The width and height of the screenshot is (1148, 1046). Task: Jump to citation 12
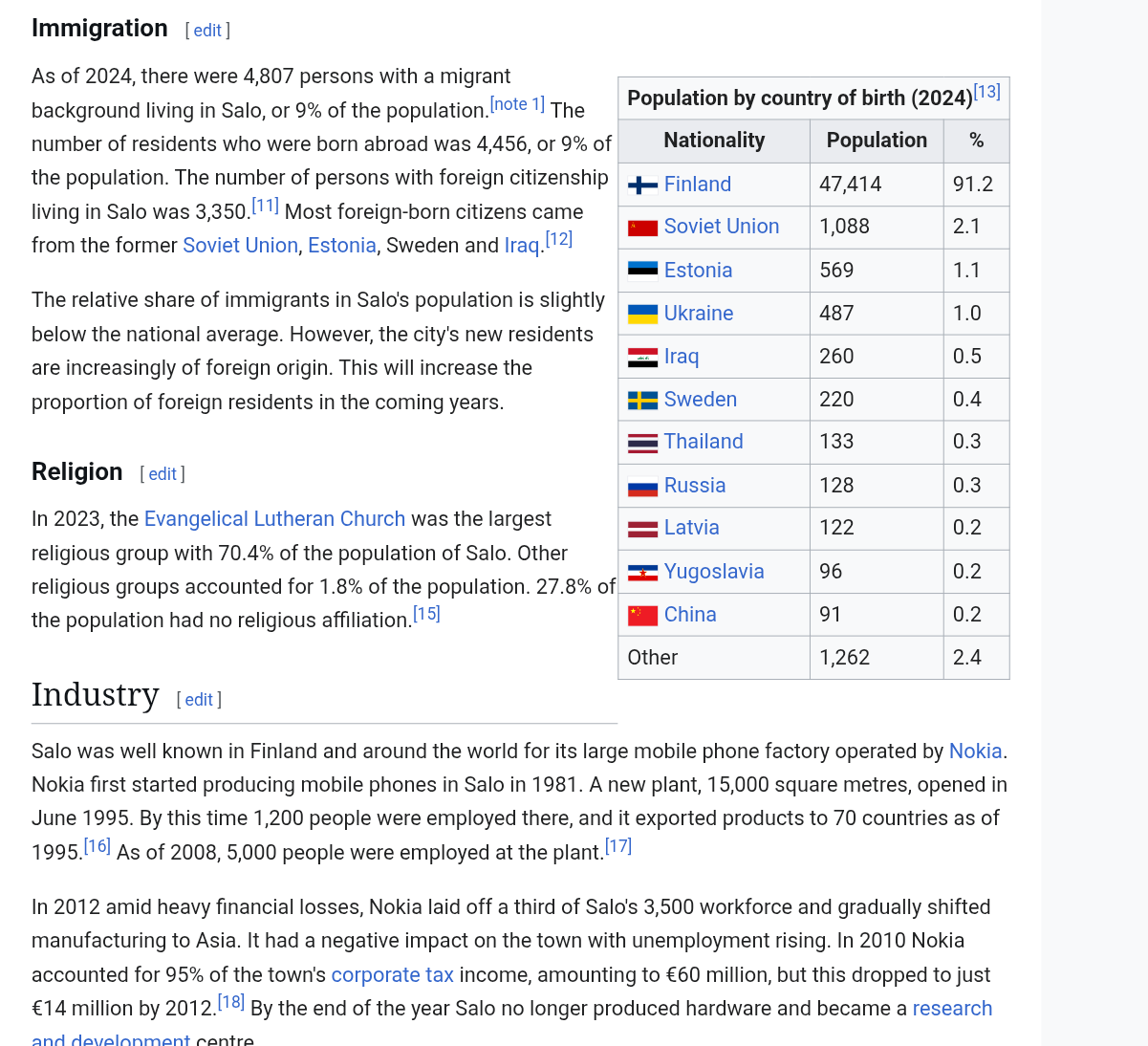(558, 239)
